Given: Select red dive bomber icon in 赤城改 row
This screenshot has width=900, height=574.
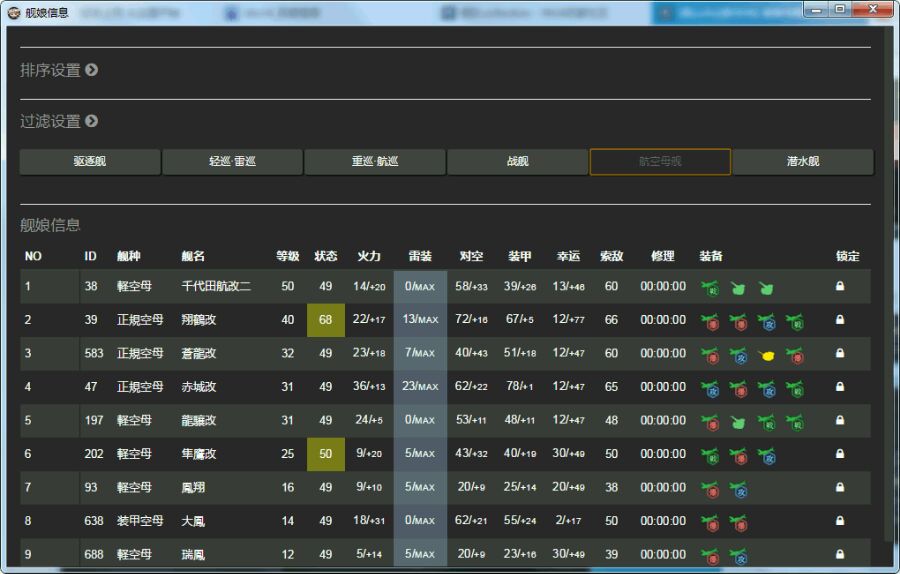Looking at the screenshot, I should point(738,389).
